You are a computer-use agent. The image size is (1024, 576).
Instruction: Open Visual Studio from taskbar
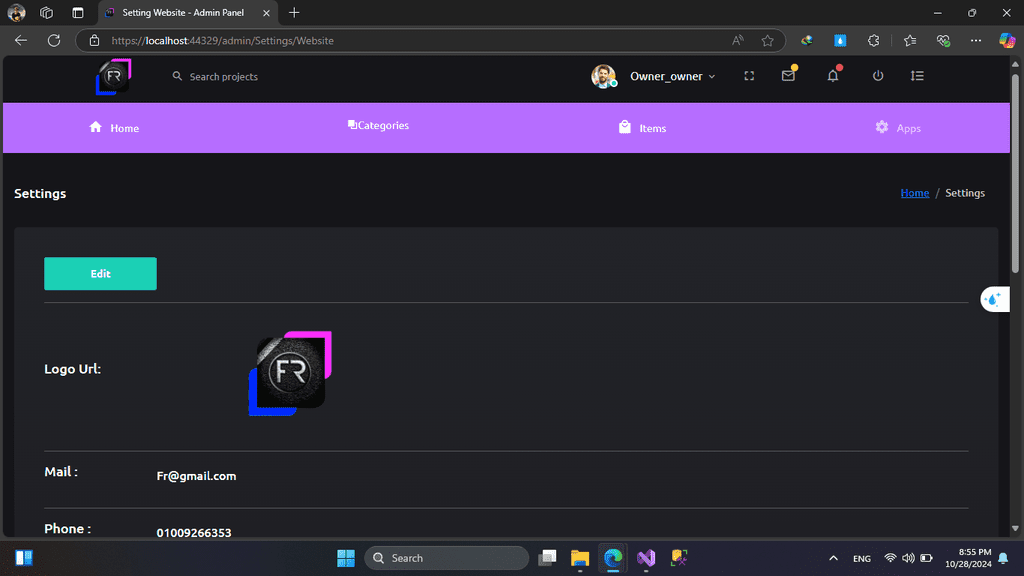click(646, 558)
